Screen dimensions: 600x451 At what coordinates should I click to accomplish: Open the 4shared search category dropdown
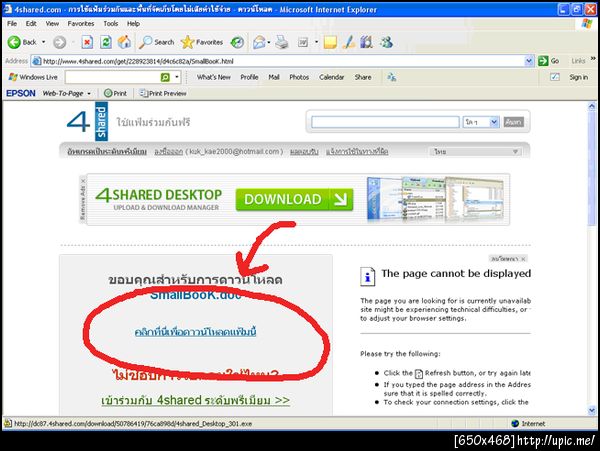click(x=481, y=122)
